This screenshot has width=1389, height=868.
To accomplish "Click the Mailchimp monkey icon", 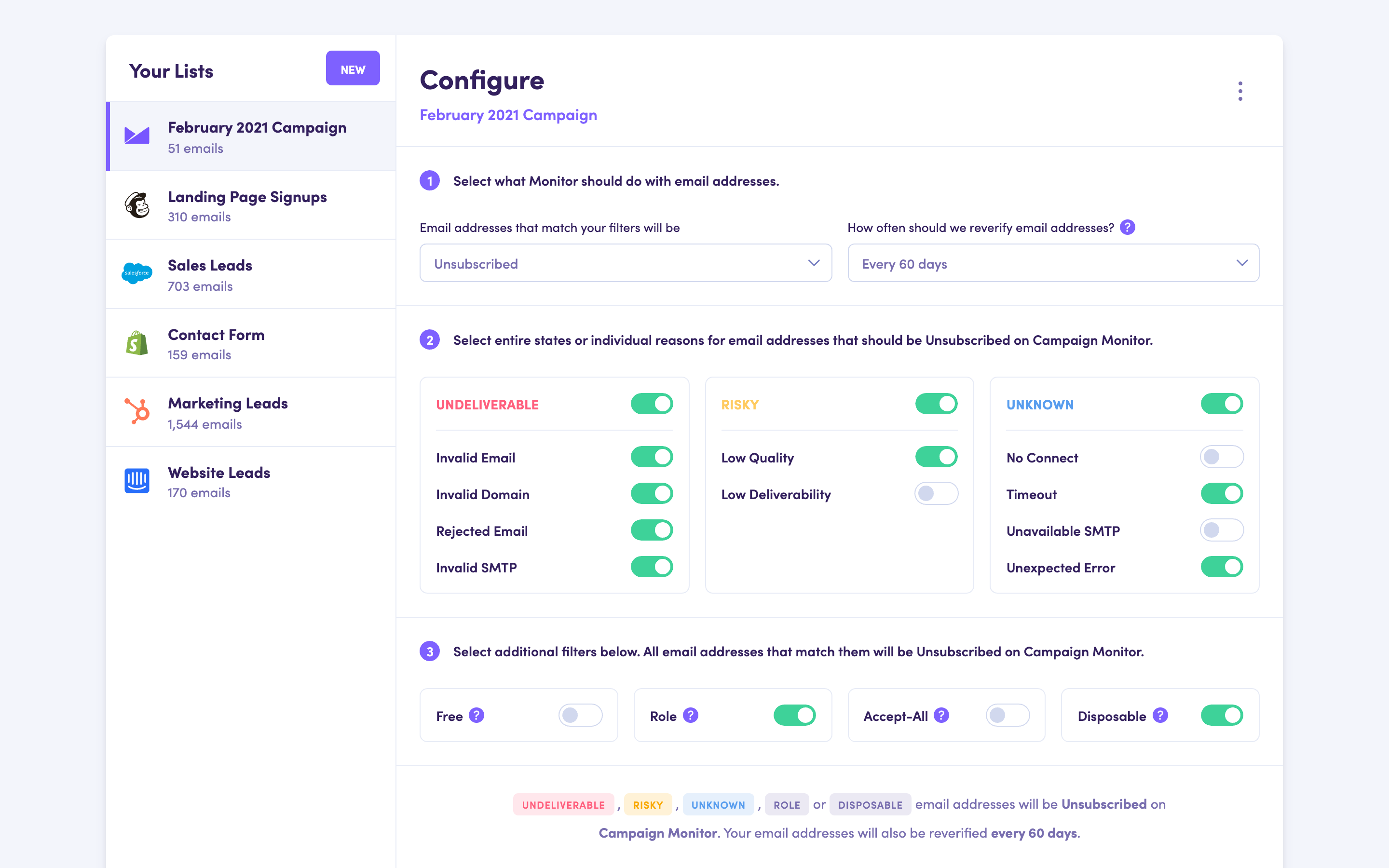I will pyautogui.click(x=136, y=205).
